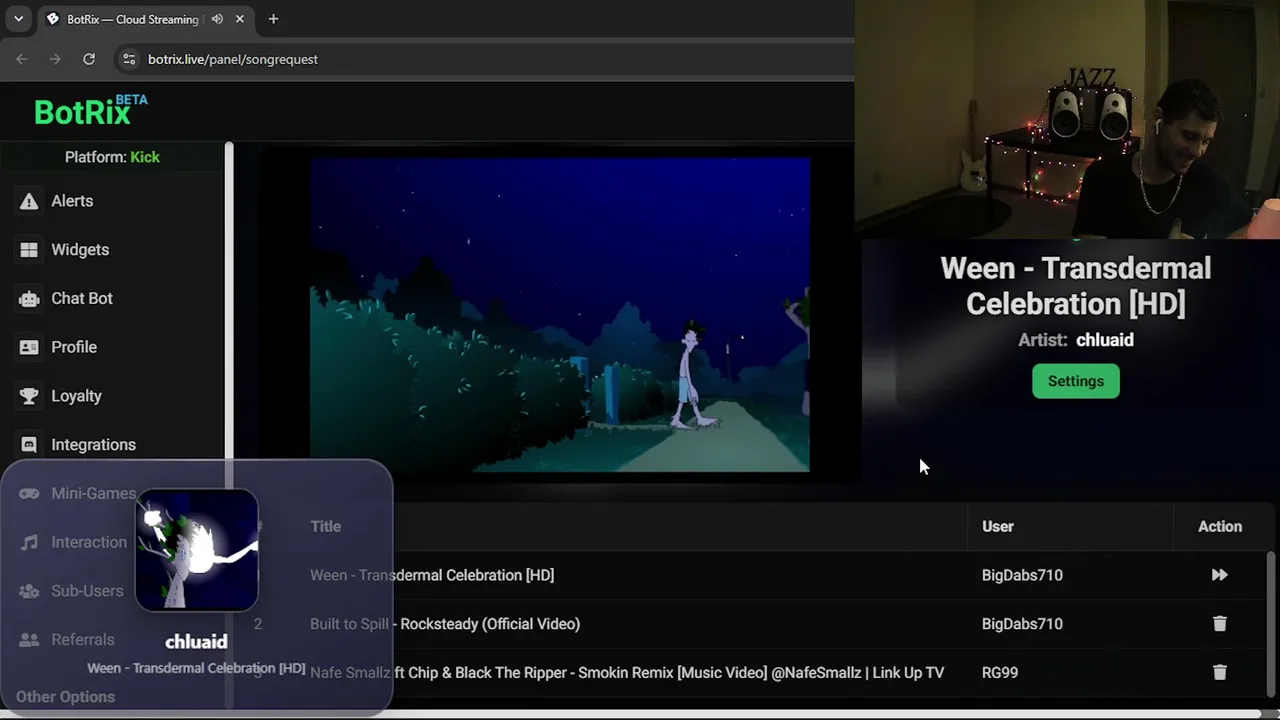
Task: Click the Other Options sidebar heading
Action: [x=65, y=697]
